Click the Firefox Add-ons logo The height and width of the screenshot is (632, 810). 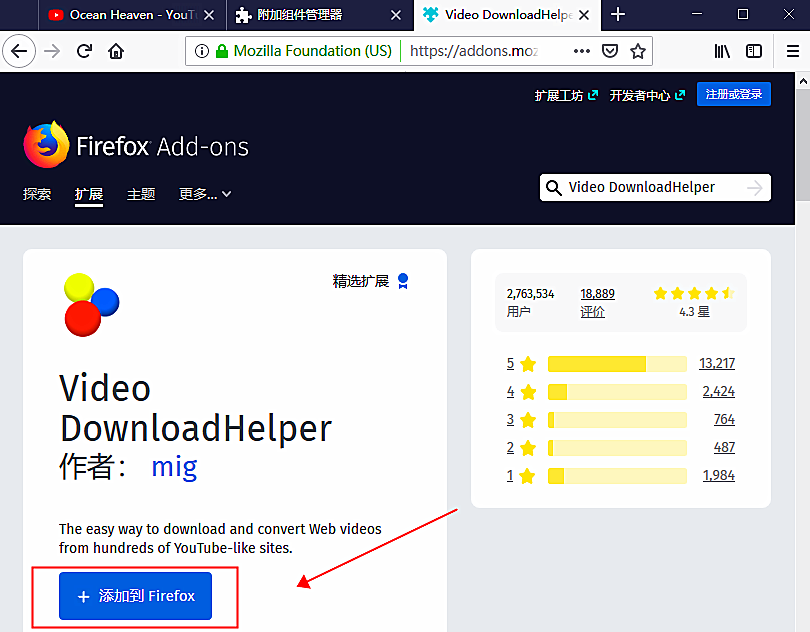point(136,145)
